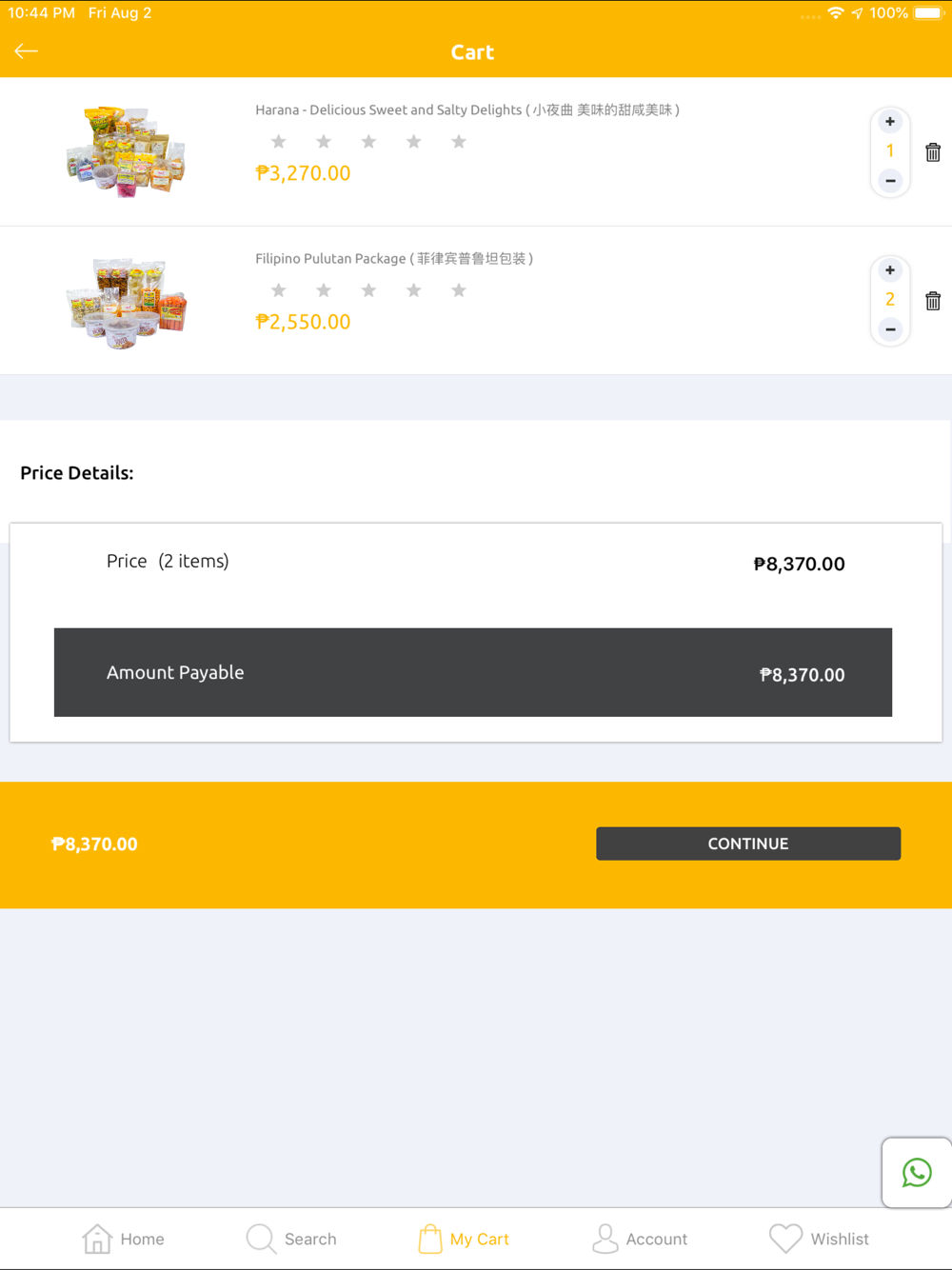Viewport: 952px width, 1270px height.
Task: Decrease Harana quantity with minus button
Action: (890, 180)
